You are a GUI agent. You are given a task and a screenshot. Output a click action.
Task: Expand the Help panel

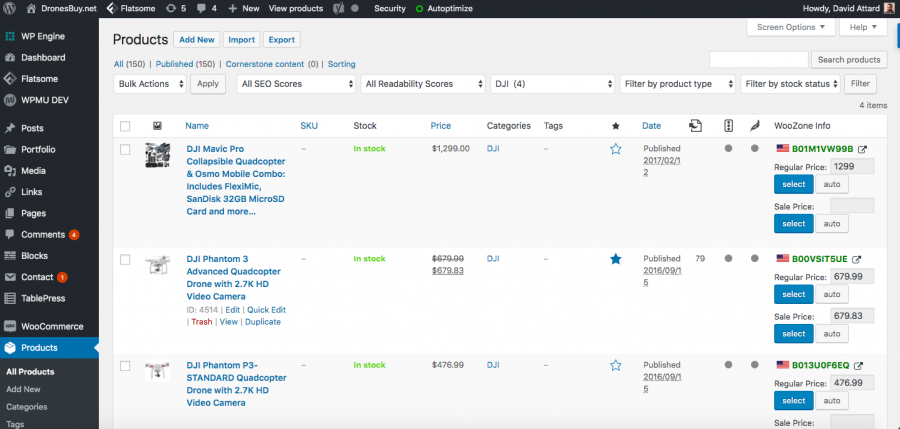[x=863, y=27]
